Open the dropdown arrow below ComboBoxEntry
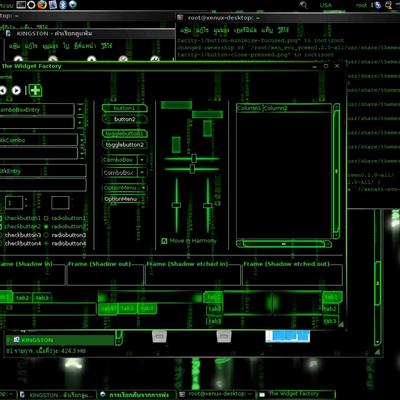Image resolution: width=400 pixels, height=400 pixels. pos(80,123)
